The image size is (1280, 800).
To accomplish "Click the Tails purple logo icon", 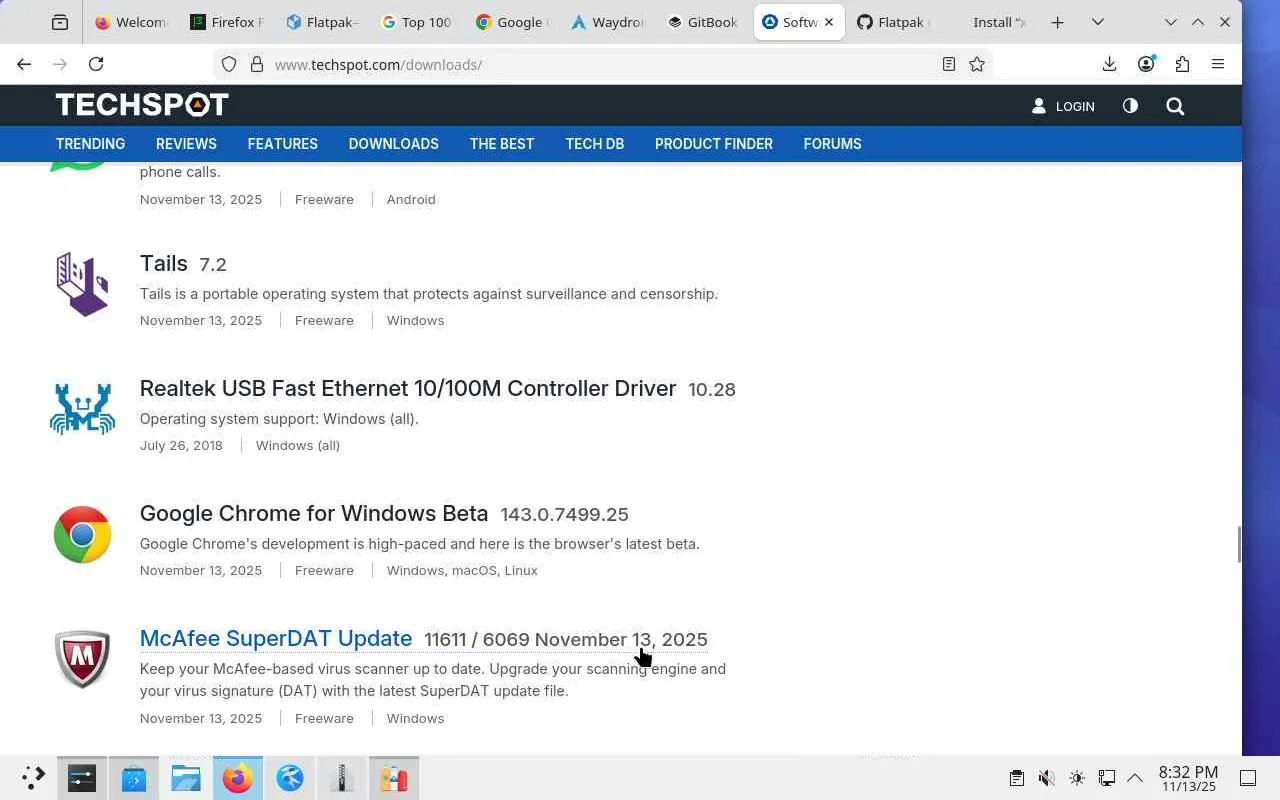I will point(82,284).
